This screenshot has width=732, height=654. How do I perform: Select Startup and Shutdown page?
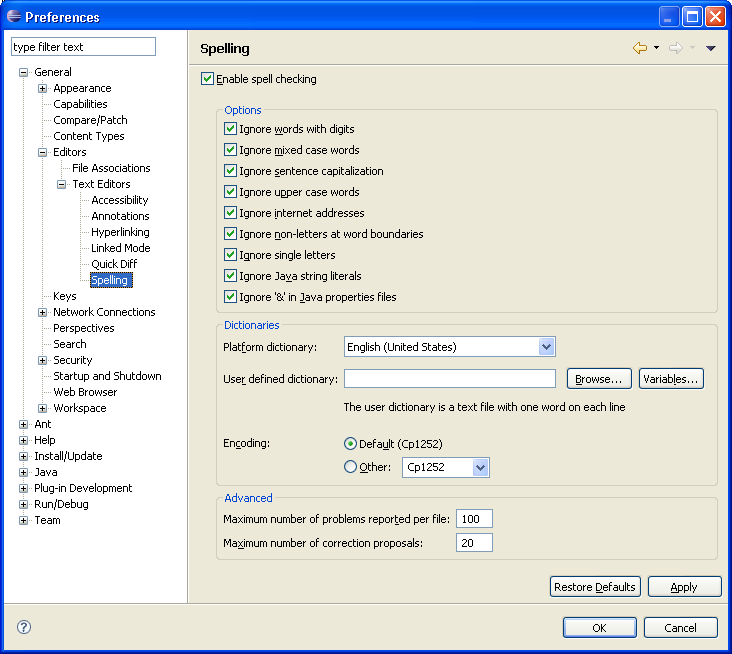click(107, 376)
